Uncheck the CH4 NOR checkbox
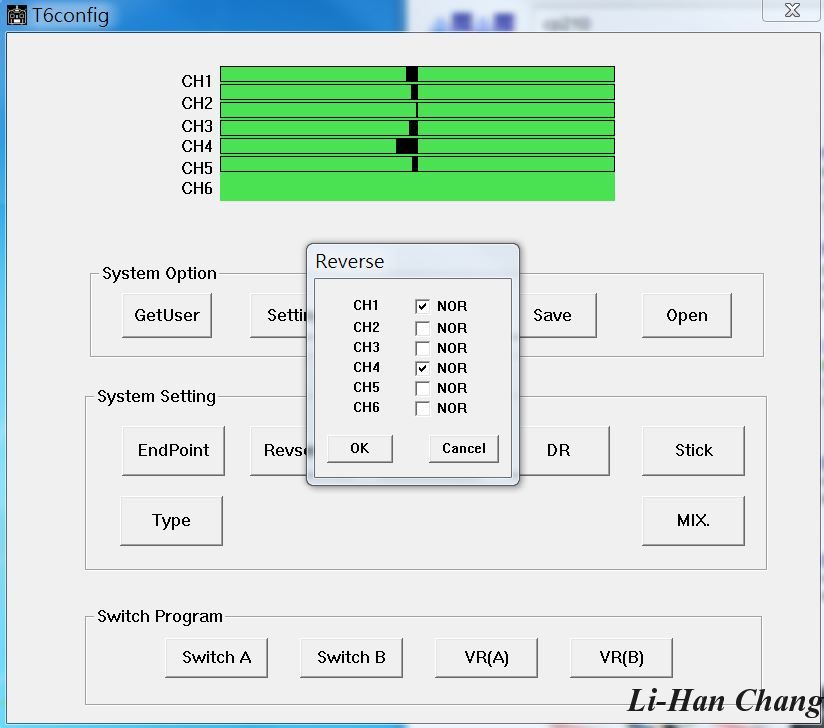The image size is (824, 728). (x=422, y=368)
